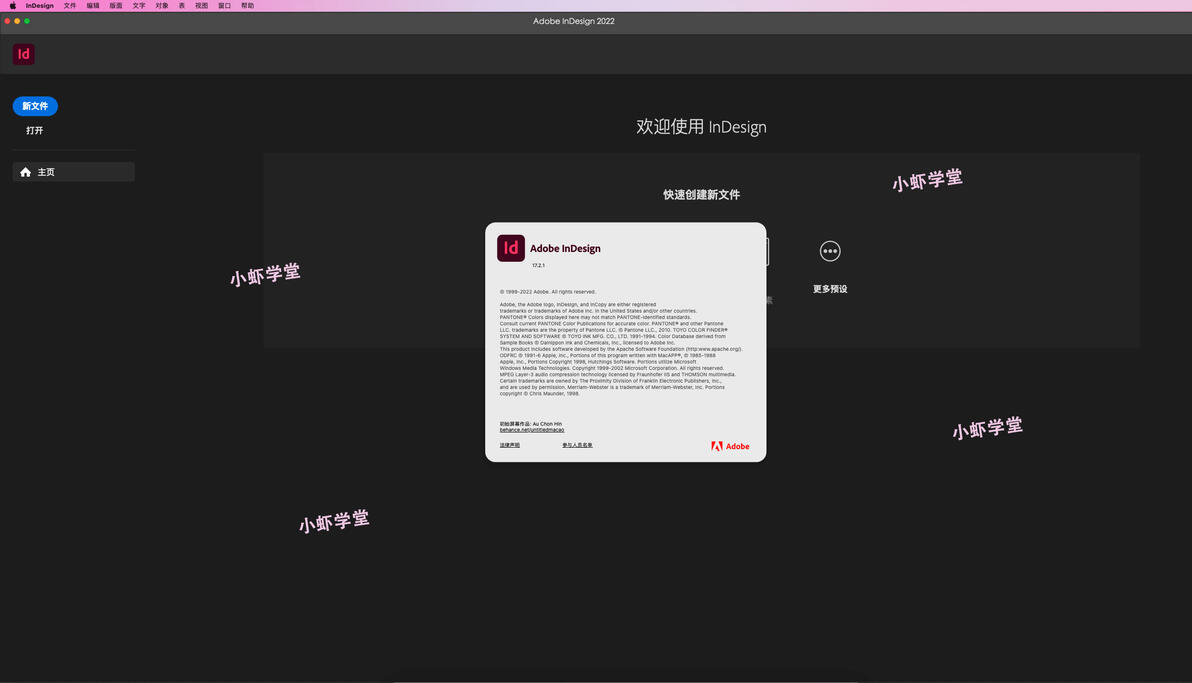Click the home icon beside 主页
Image resolution: width=1192 pixels, height=683 pixels.
point(25,172)
